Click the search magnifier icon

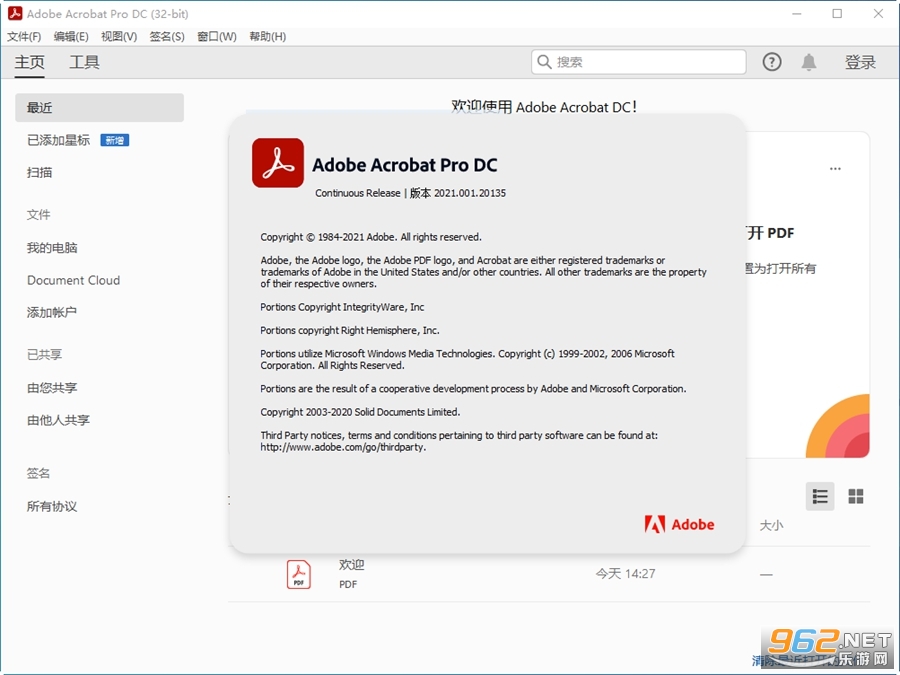[x=544, y=62]
